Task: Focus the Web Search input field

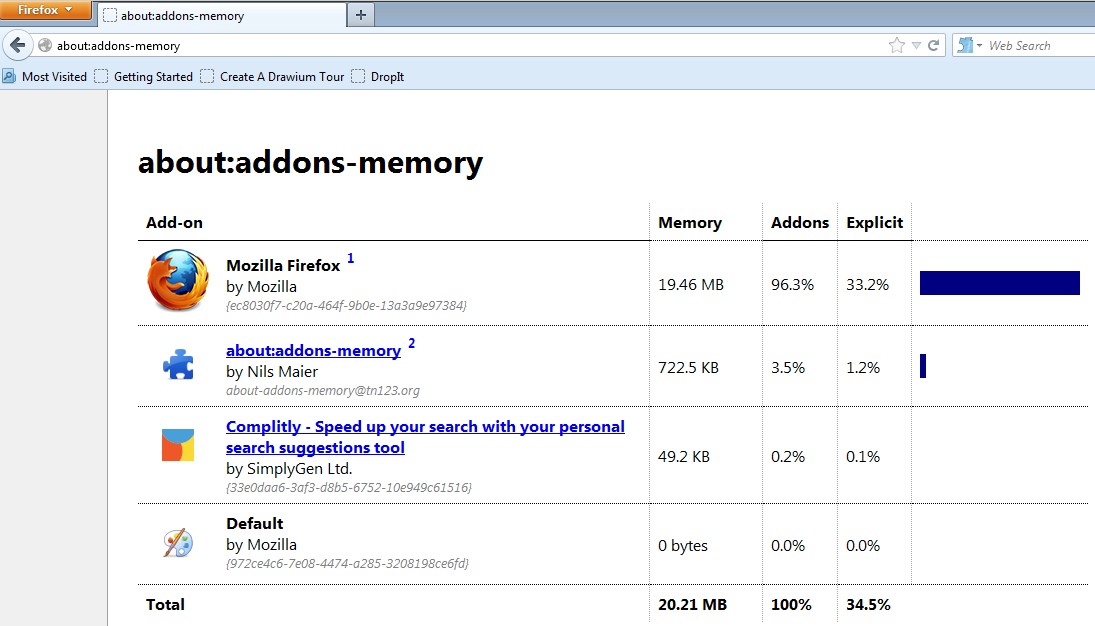Action: coord(1035,46)
